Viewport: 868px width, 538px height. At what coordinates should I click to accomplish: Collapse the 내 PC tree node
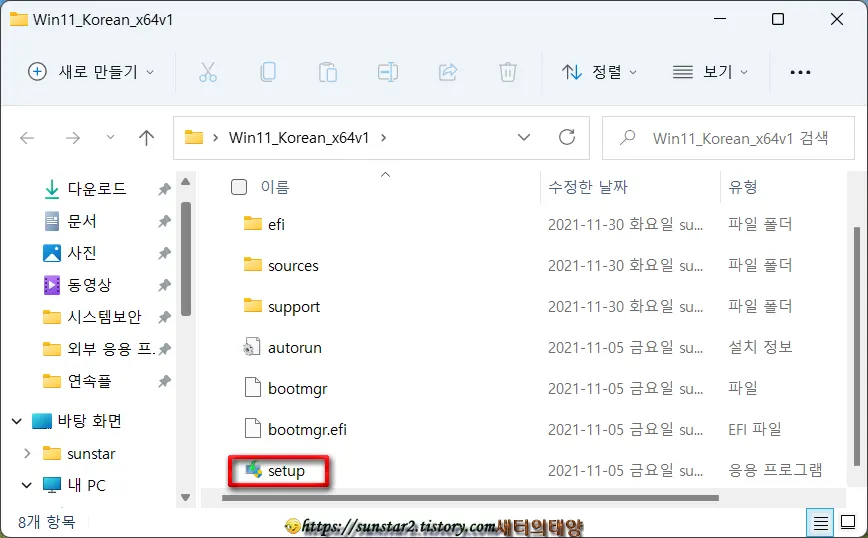click(27, 485)
